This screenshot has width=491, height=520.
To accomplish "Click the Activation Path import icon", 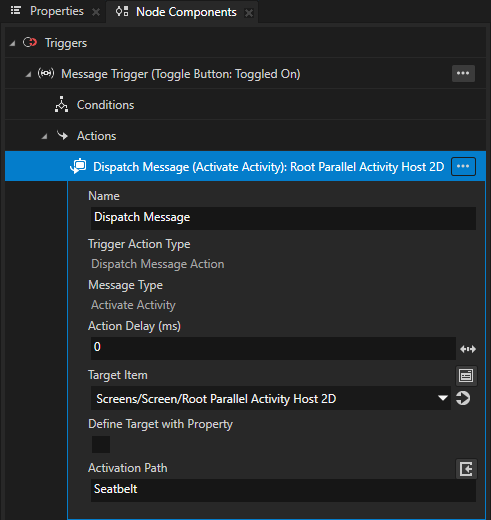I will [x=466, y=469].
